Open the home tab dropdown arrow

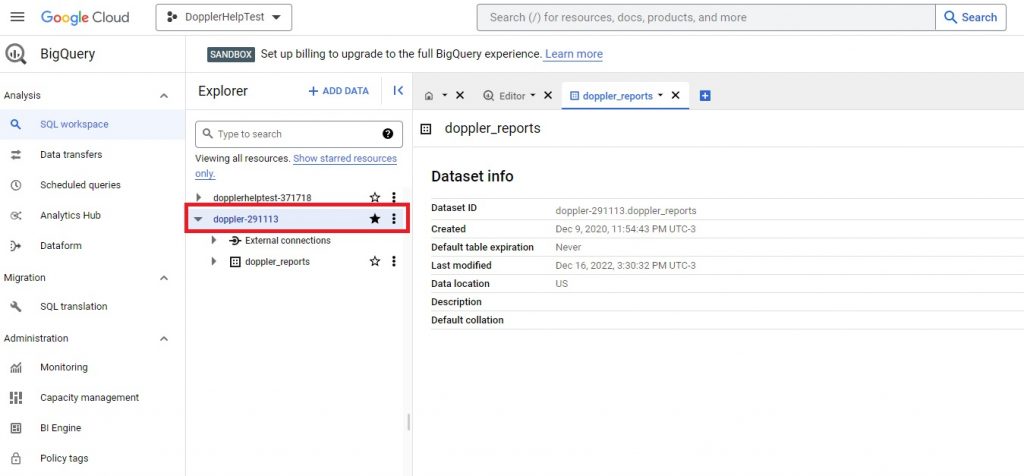[445, 95]
